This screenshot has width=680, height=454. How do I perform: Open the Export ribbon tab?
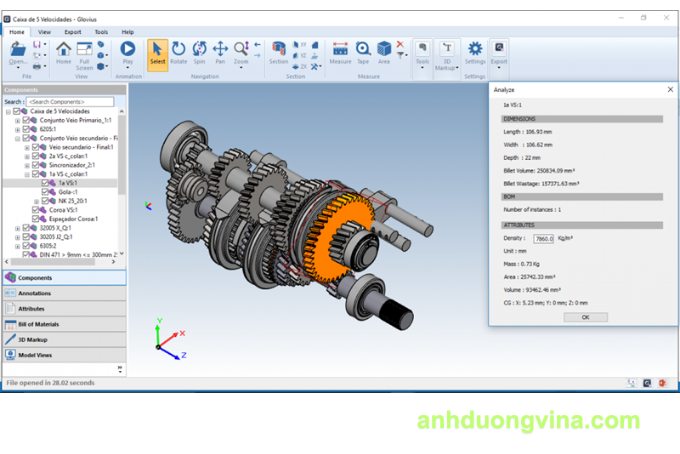72,31
